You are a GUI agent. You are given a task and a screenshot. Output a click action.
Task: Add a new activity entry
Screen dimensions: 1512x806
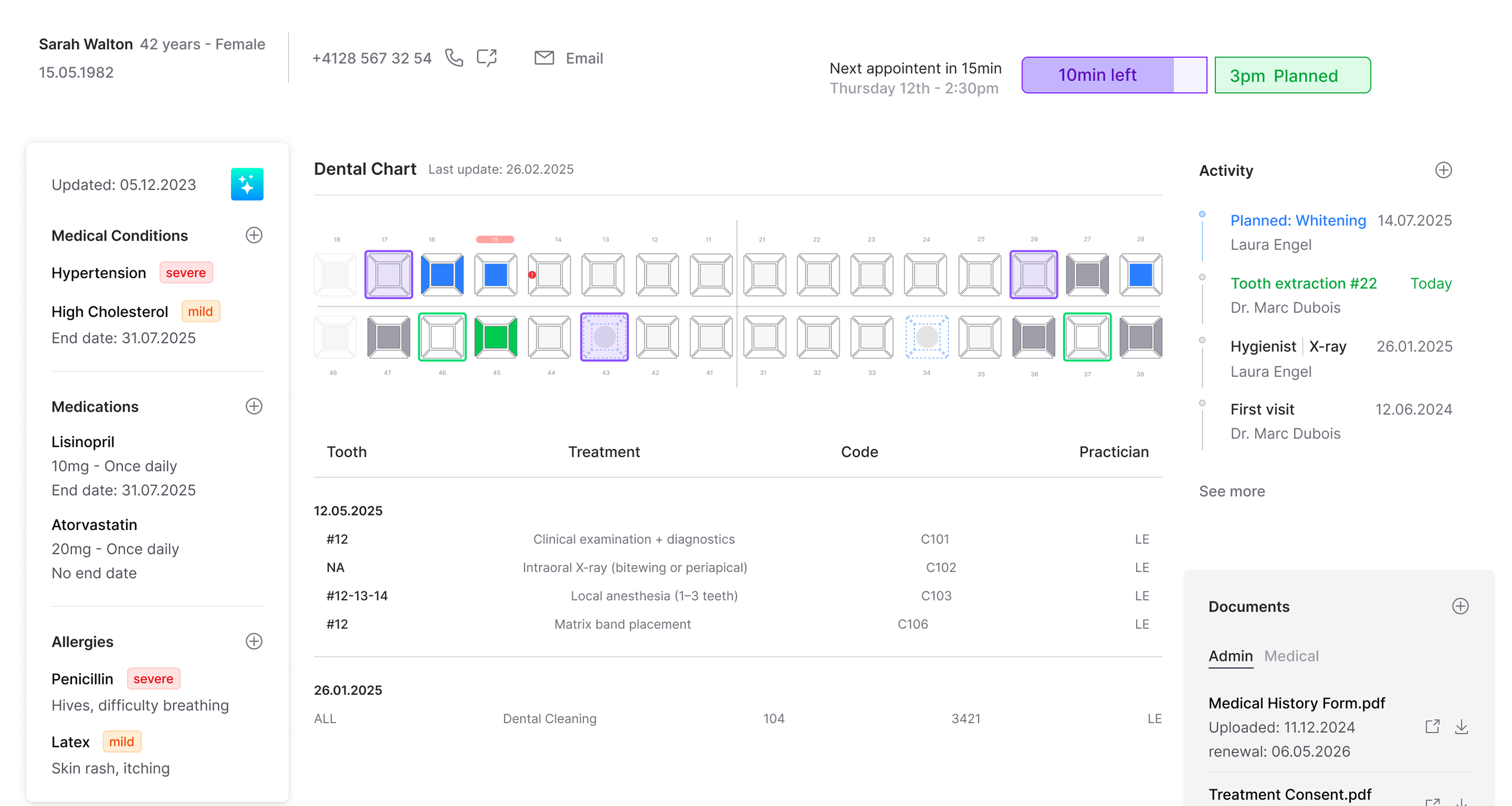click(1443, 170)
